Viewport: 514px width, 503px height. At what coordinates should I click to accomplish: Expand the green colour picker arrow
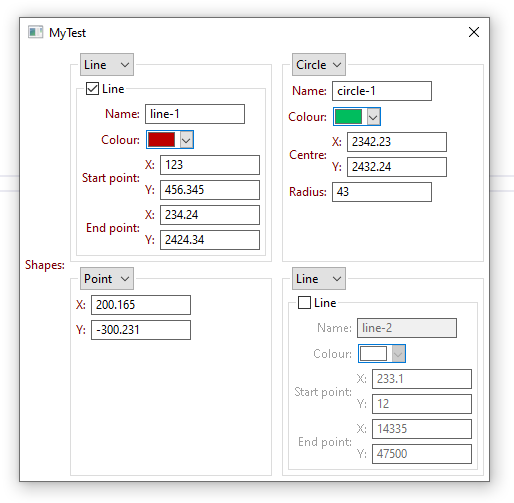coord(373,117)
